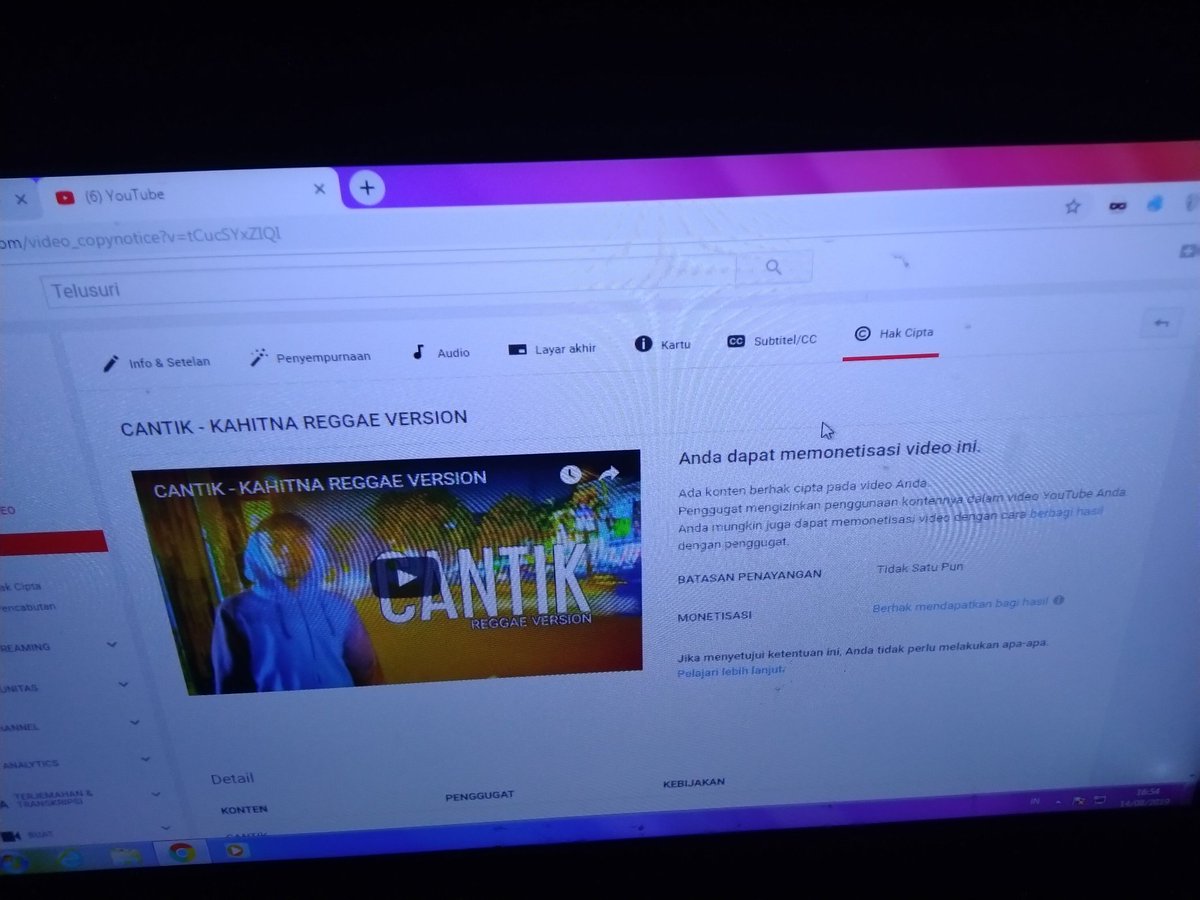Click the KONTEN column header
1200x900 pixels.
[x=244, y=809]
